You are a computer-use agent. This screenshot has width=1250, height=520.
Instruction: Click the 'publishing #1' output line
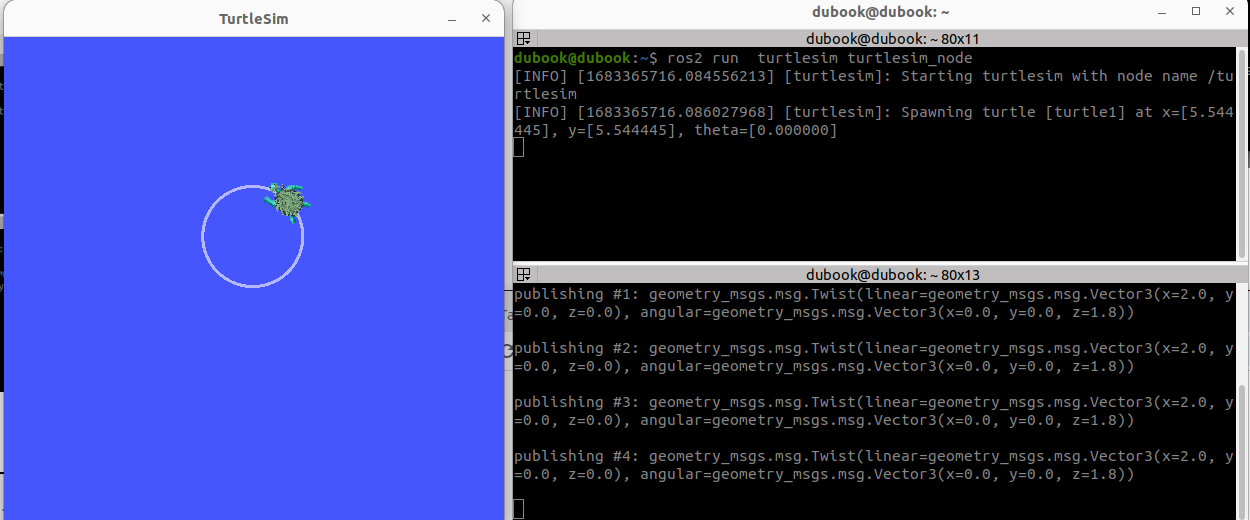[x=874, y=303]
